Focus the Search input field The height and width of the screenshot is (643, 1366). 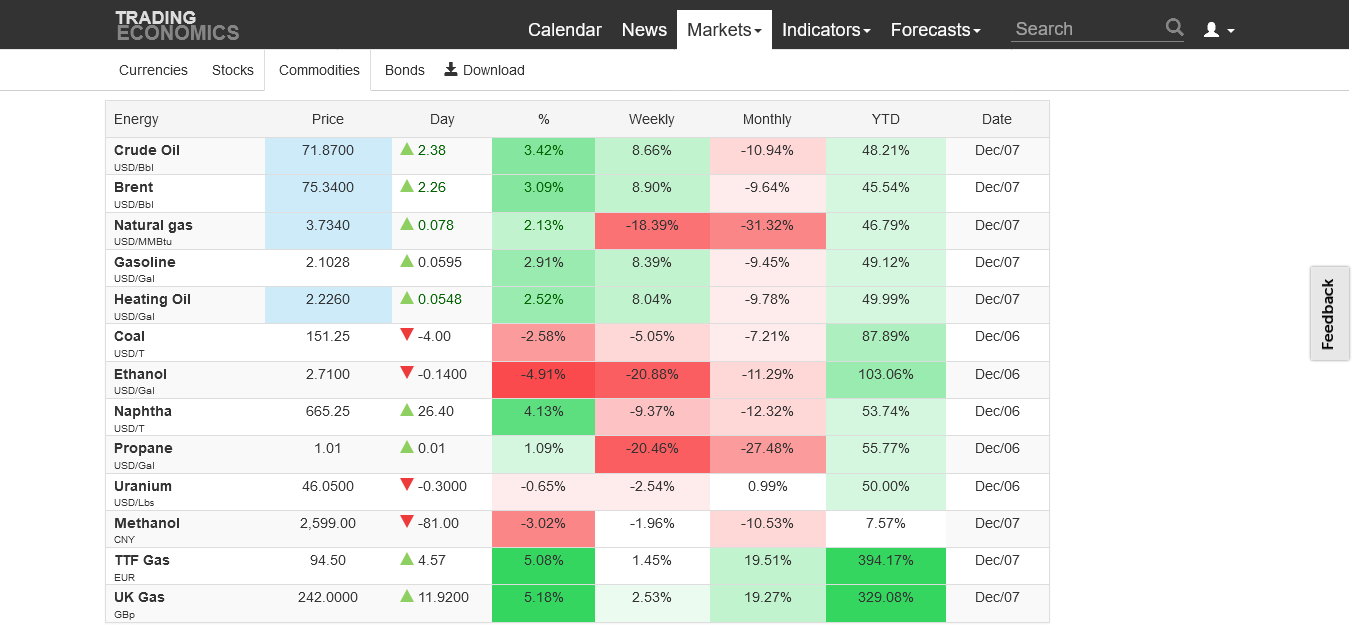(x=1087, y=29)
